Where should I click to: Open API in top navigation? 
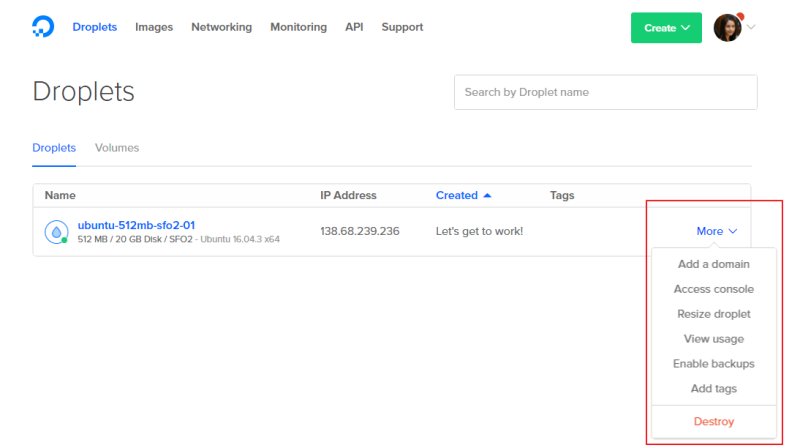[x=354, y=27]
